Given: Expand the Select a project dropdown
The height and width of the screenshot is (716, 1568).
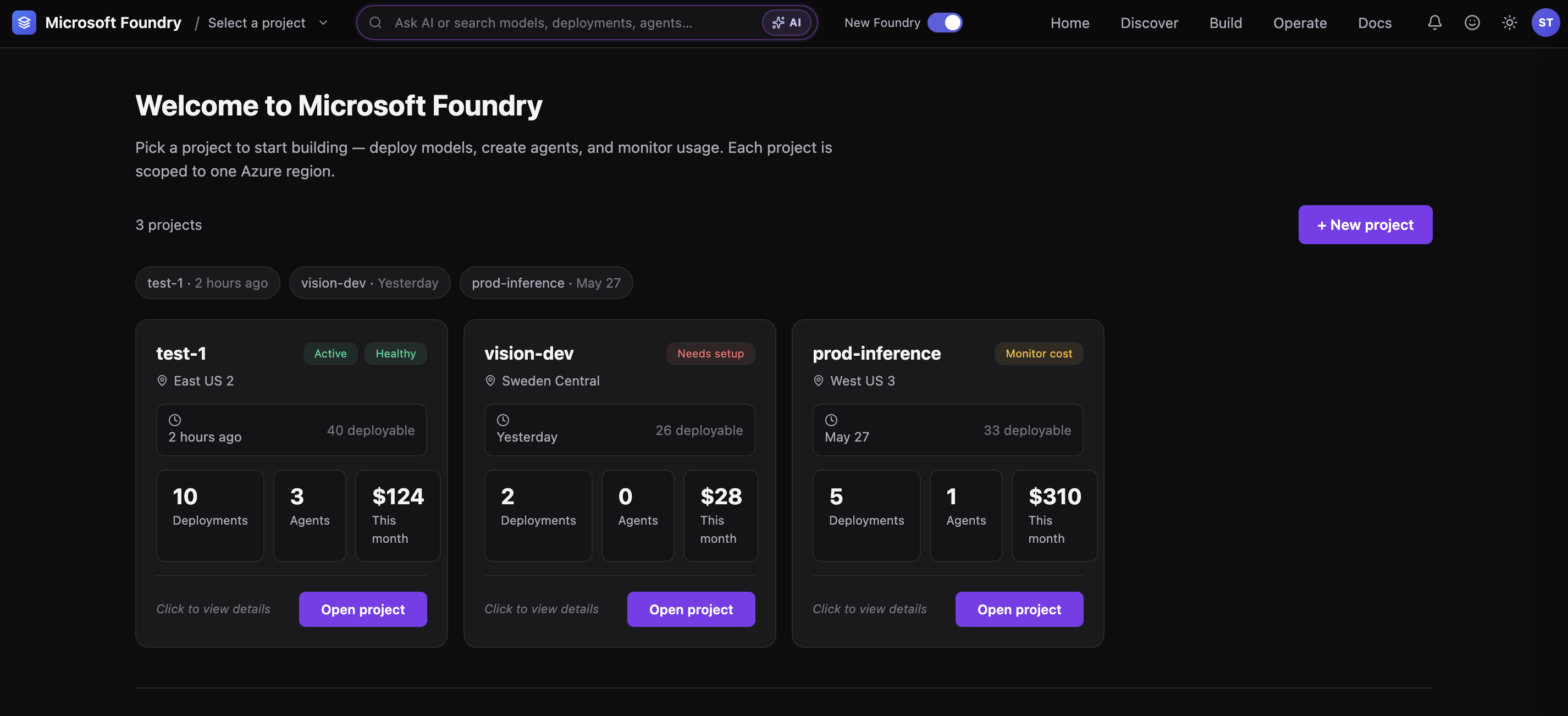Looking at the screenshot, I should 268,23.
